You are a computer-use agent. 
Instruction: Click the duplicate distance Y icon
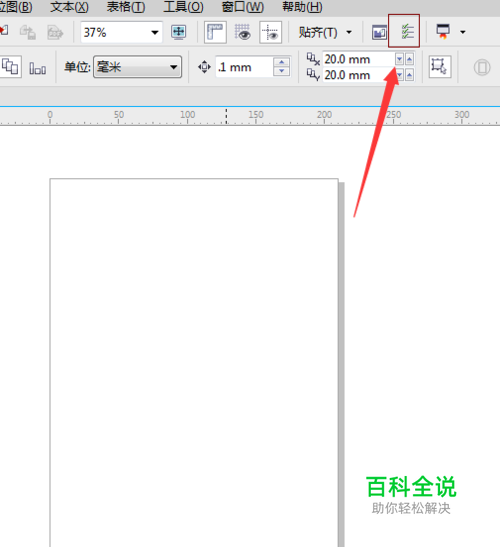click(313, 75)
